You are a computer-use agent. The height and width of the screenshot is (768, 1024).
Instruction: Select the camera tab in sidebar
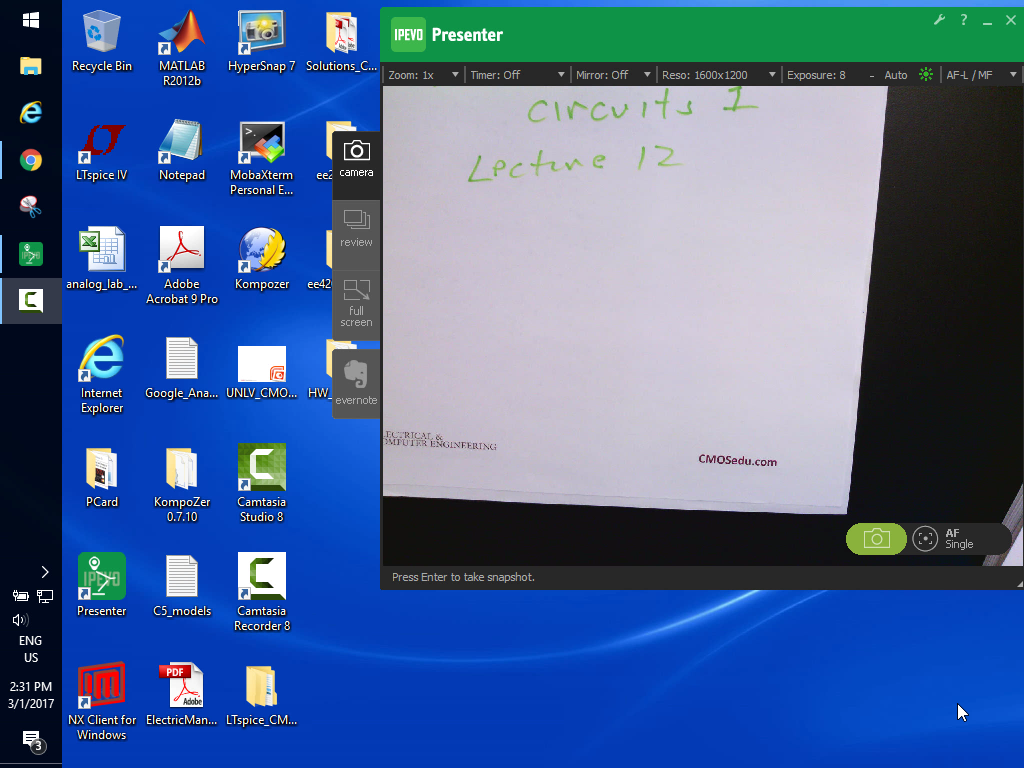[x=356, y=159]
